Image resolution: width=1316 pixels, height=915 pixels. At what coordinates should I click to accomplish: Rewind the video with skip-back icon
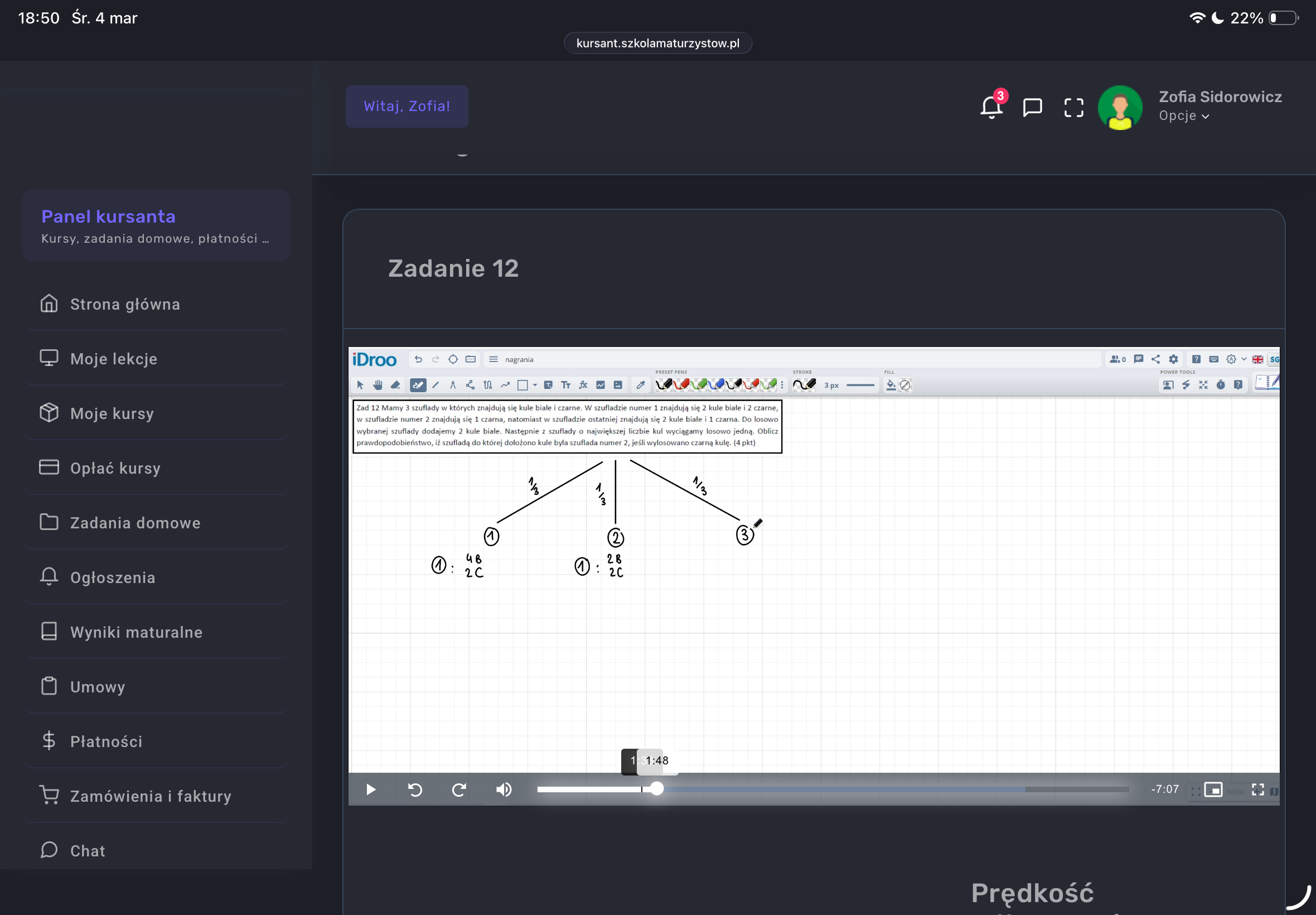(x=415, y=789)
